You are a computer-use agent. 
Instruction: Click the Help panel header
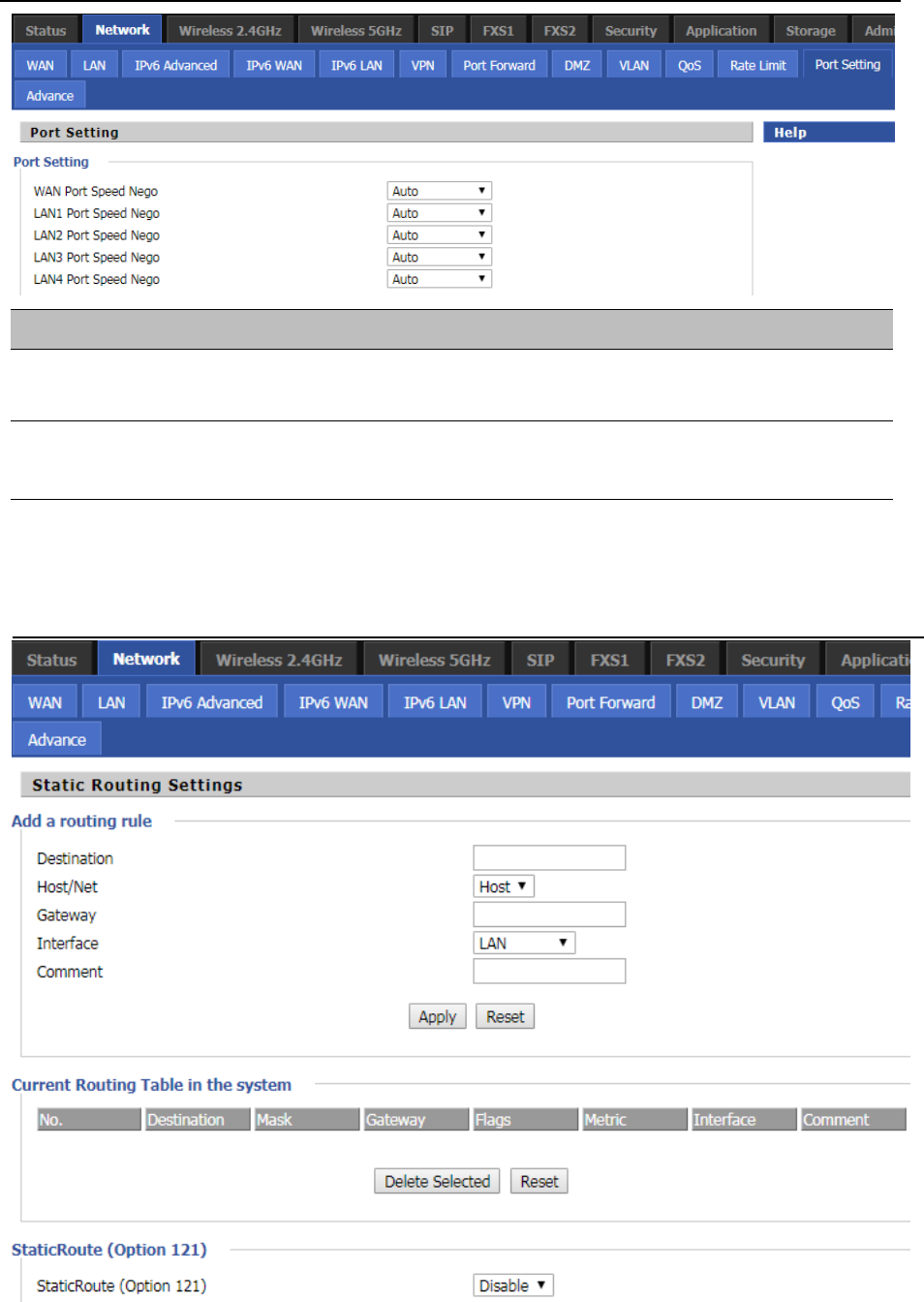(829, 133)
